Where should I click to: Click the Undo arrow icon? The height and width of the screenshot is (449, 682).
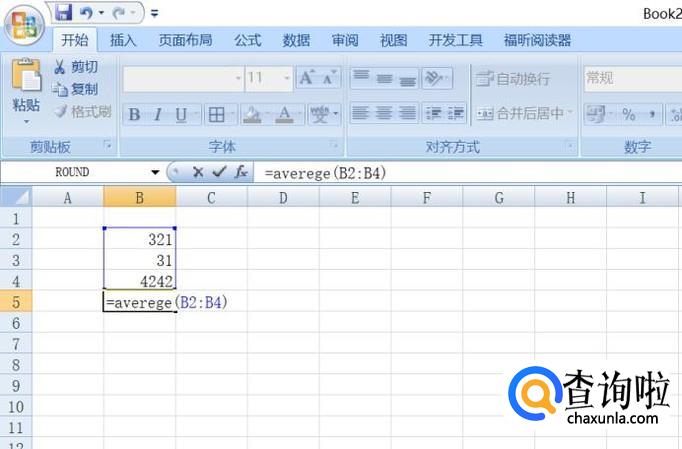[87, 13]
